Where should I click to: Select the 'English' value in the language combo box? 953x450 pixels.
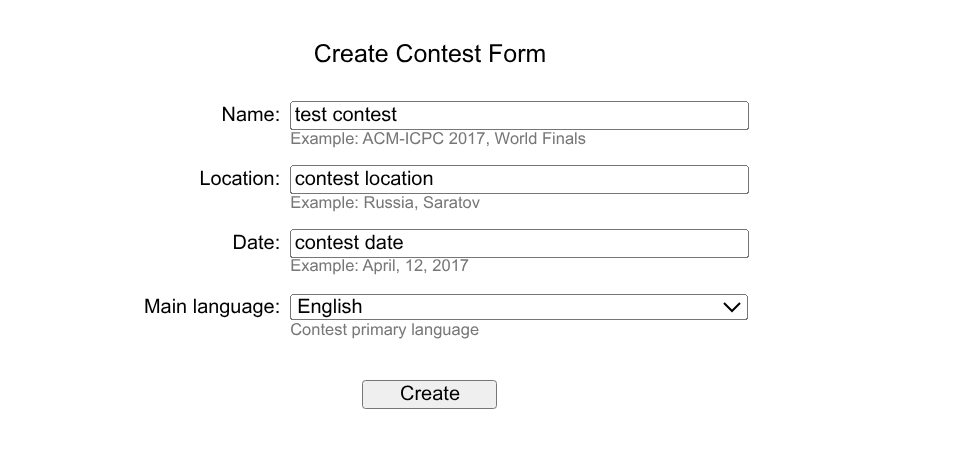click(x=330, y=307)
